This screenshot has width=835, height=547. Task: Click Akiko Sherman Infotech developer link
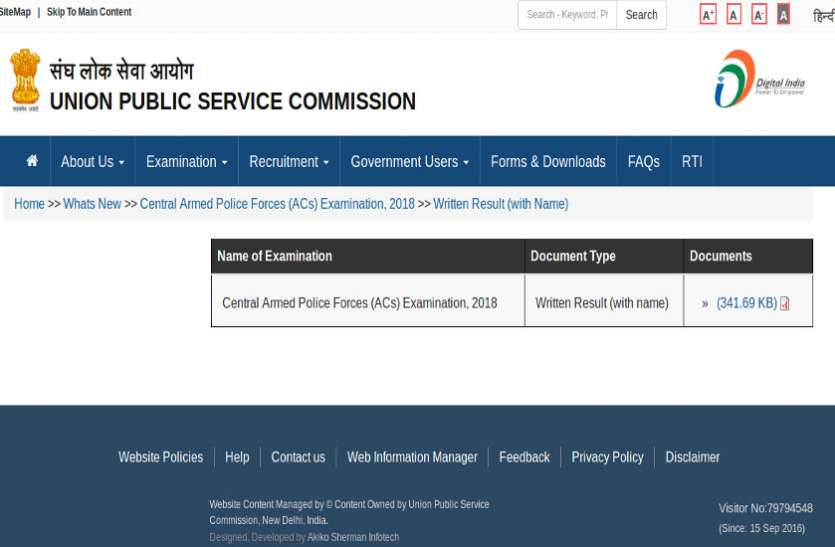click(x=353, y=537)
